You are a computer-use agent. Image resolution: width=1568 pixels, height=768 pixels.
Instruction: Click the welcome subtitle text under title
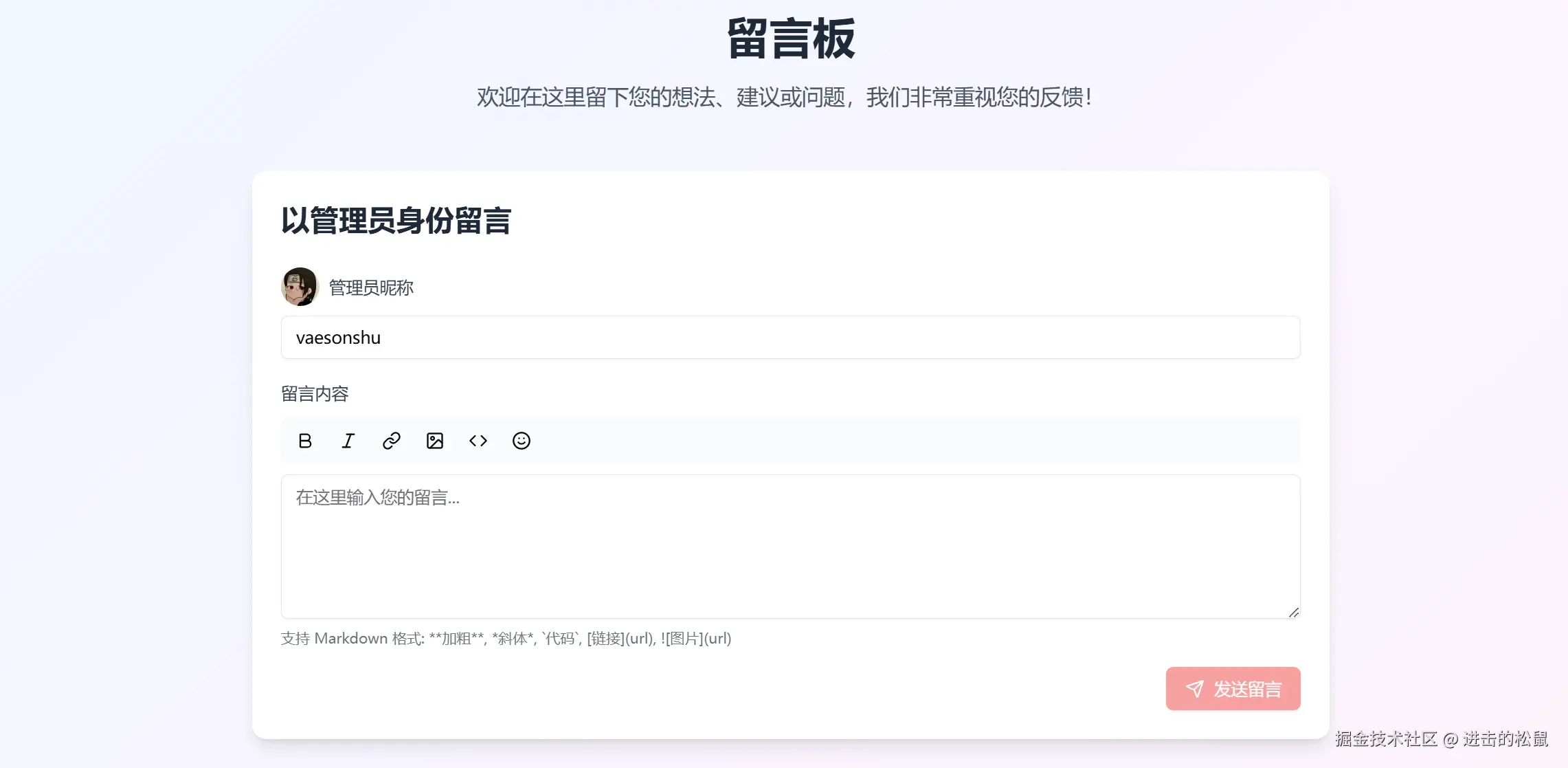click(784, 98)
